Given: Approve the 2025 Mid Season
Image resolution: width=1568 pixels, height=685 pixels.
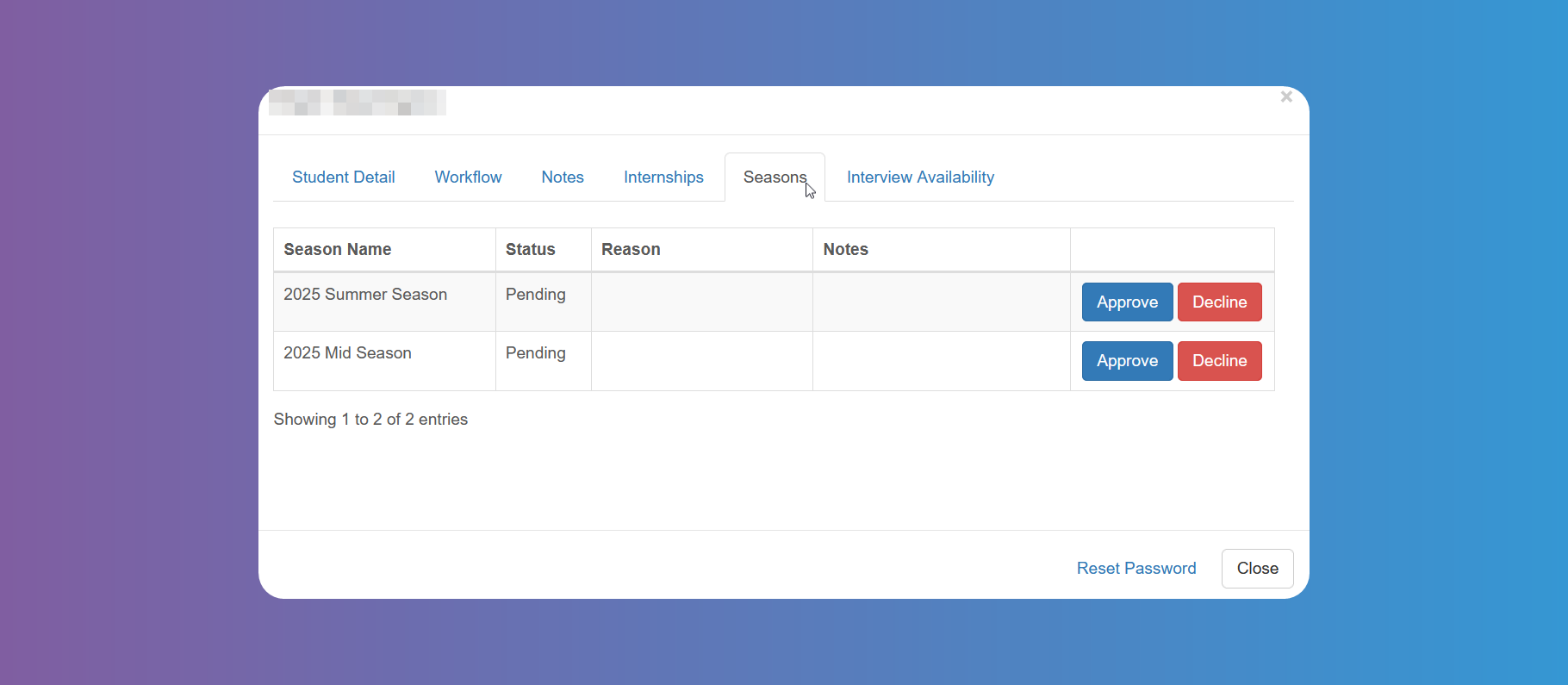Looking at the screenshot, I should click(1127, 361).
